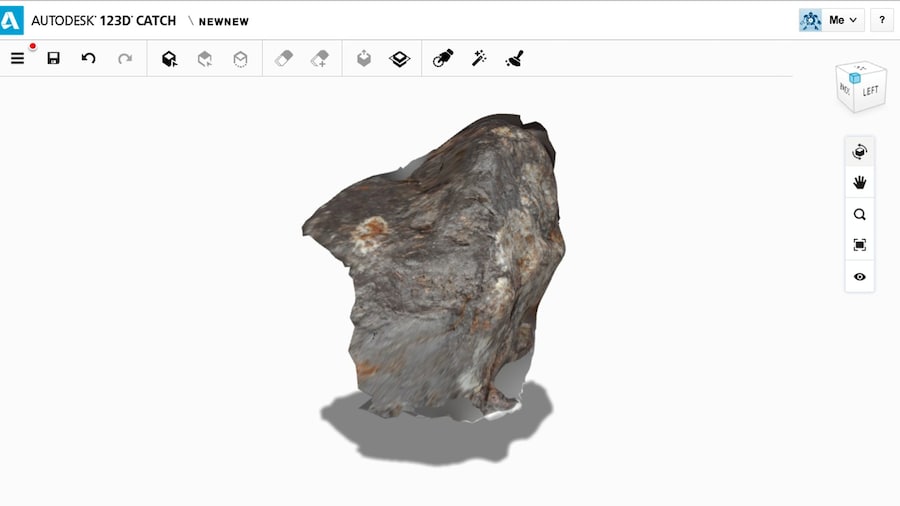Save the project with the floppy disk icon
The height and width of the screenshot is (506, 900).
53,58
